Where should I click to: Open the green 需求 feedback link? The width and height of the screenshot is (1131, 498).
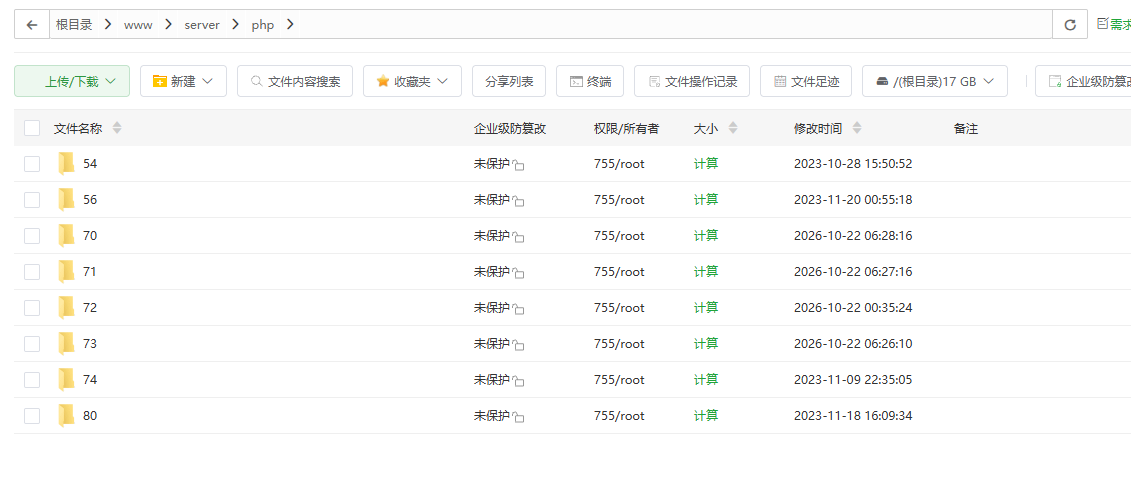coord(1115,25)
